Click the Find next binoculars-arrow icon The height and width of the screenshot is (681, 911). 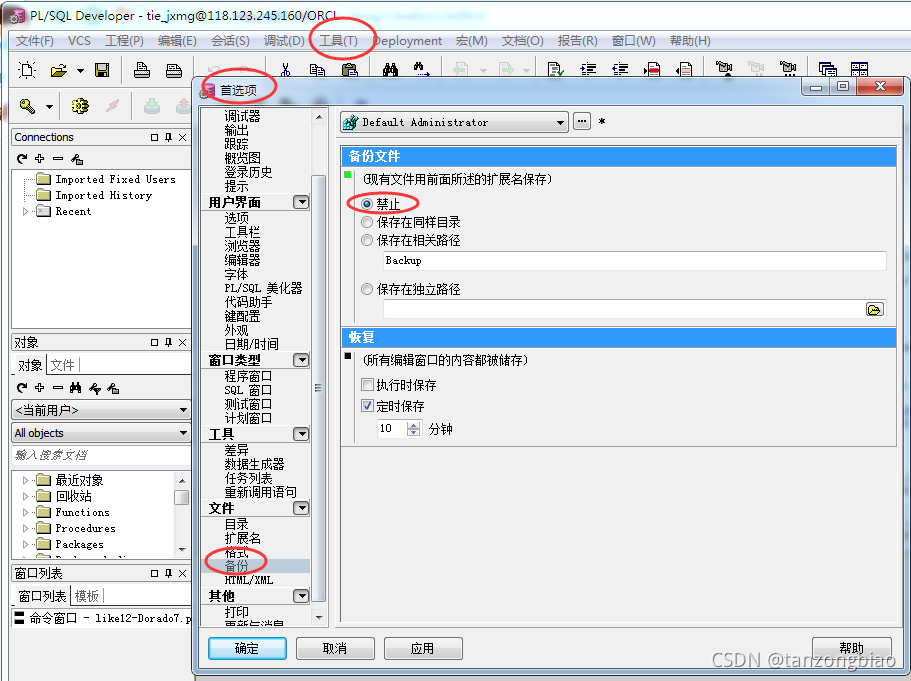coord(422,70)
